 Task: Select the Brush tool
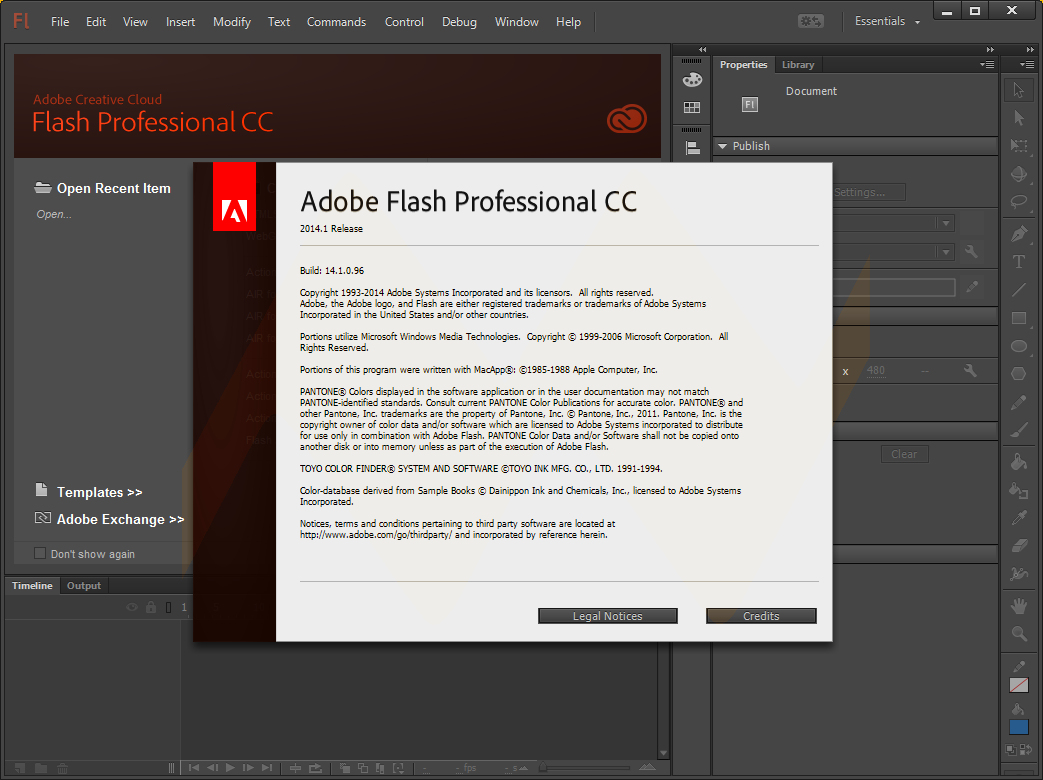[x=1018, y=430]
